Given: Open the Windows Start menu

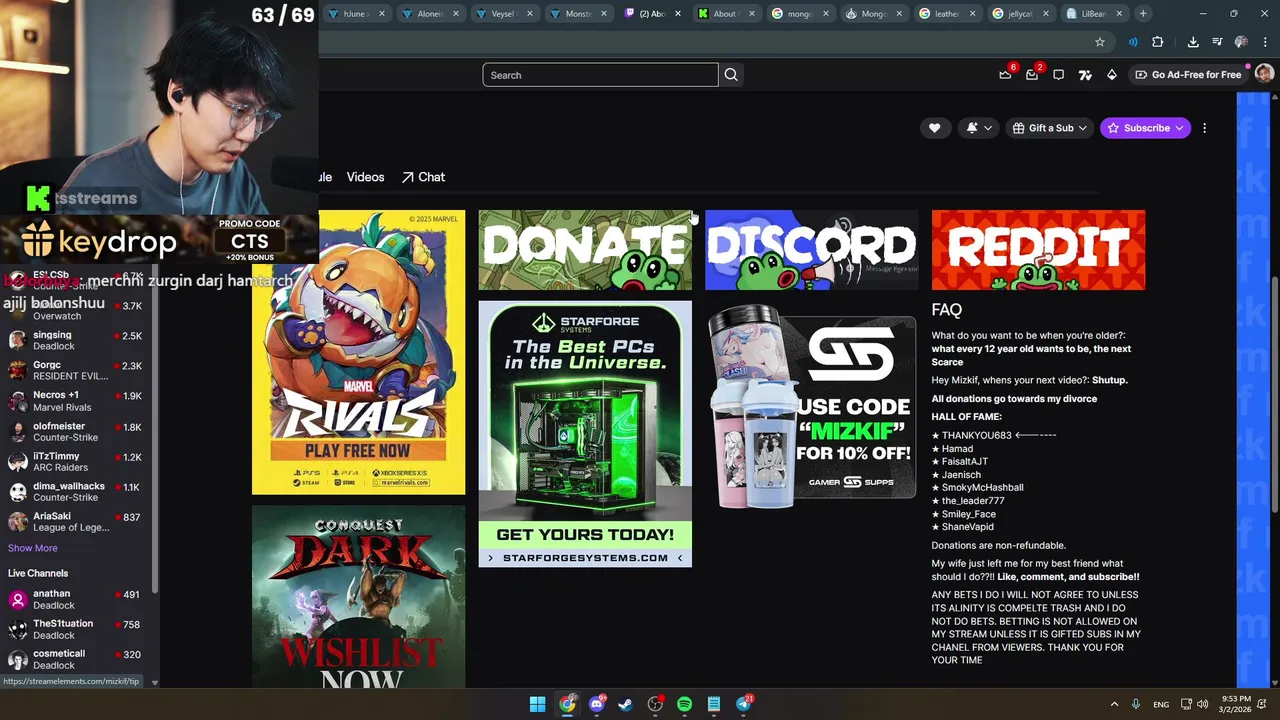Looking at the screenshot, I should (537, 704).
